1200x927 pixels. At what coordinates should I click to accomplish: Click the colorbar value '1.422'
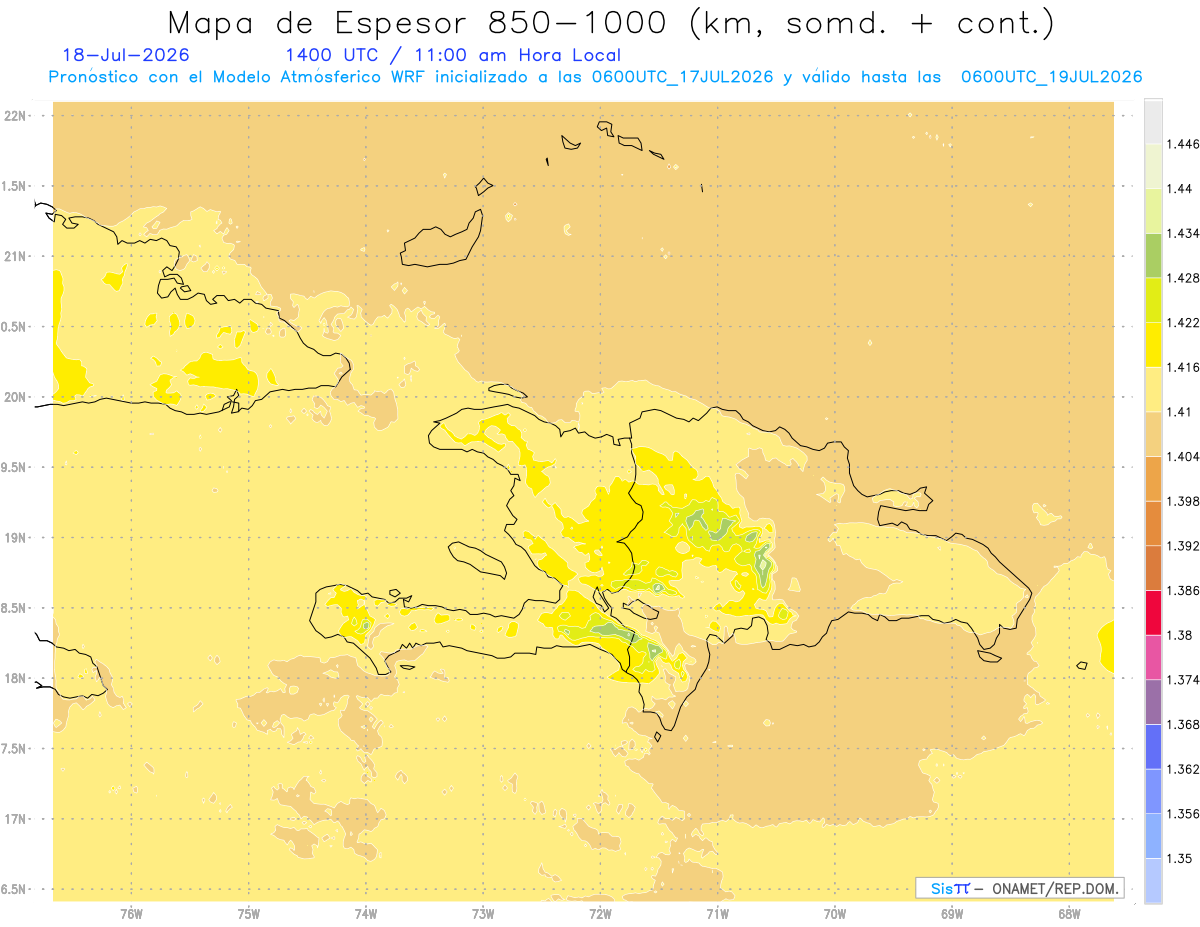click(x=1183, y=322)
